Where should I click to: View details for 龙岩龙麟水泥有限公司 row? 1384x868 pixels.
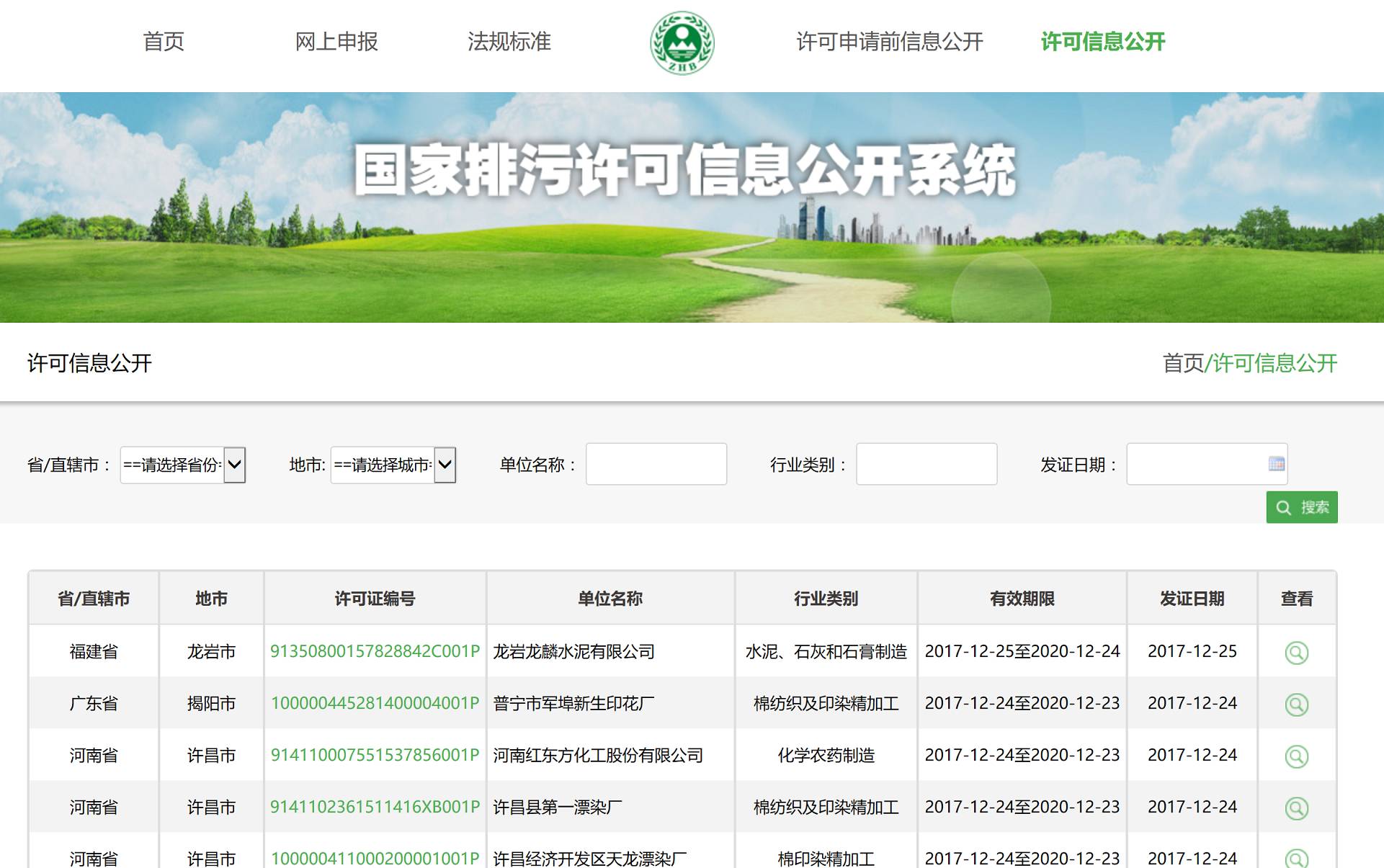(1296, 652)
